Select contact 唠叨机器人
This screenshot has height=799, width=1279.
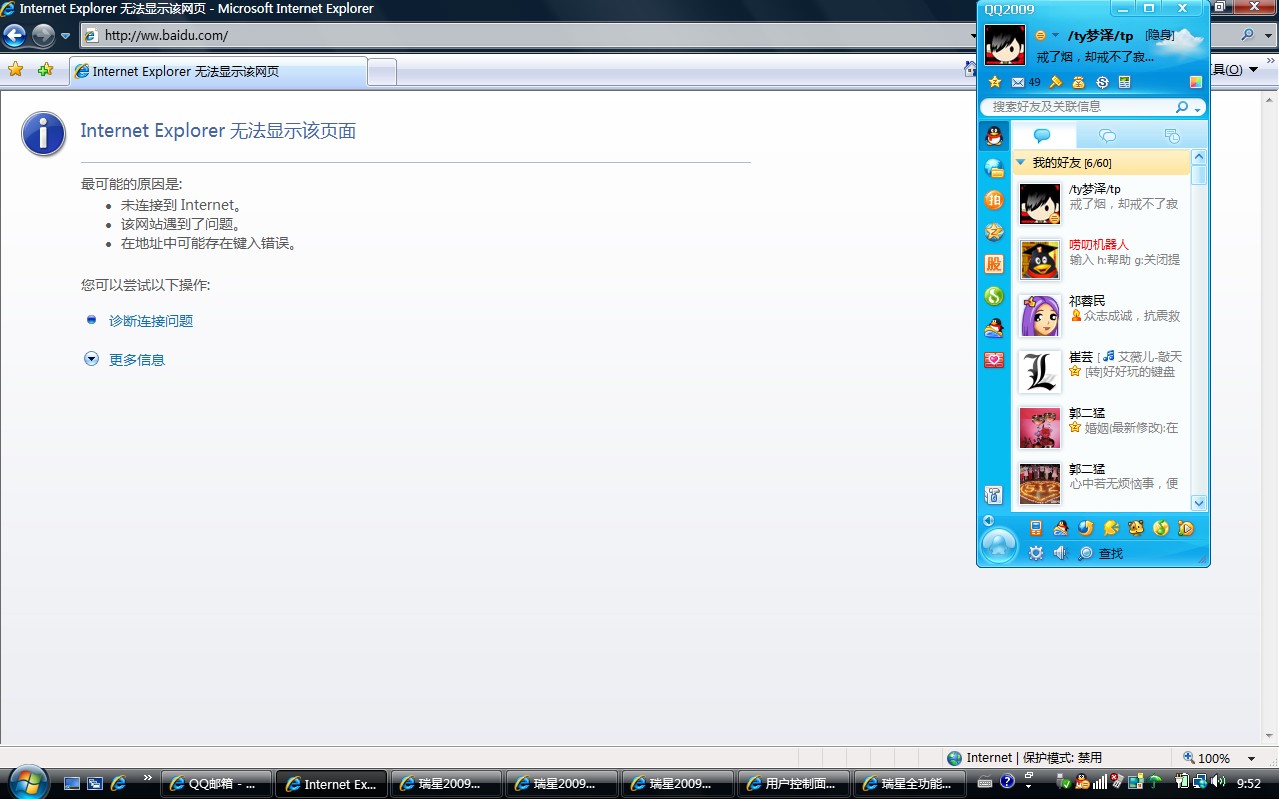click(x=1100, y=259)
